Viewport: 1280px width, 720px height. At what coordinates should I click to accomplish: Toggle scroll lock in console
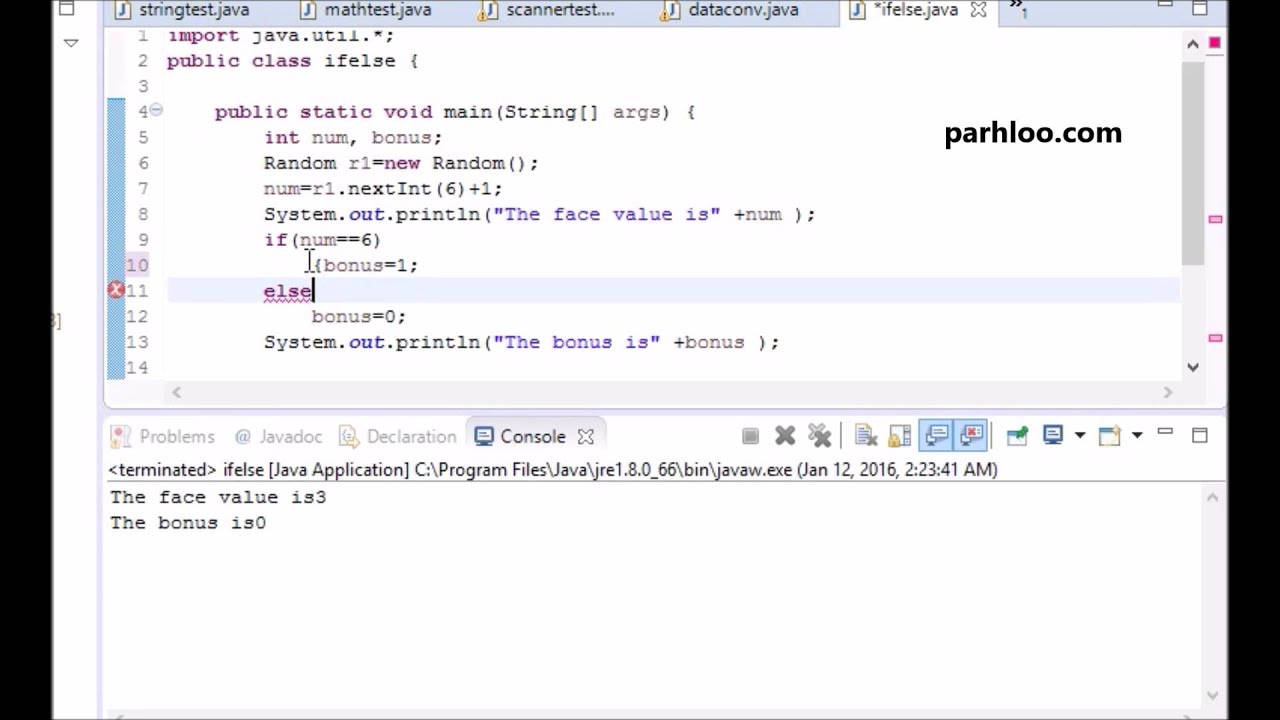[x=900, y=436]
